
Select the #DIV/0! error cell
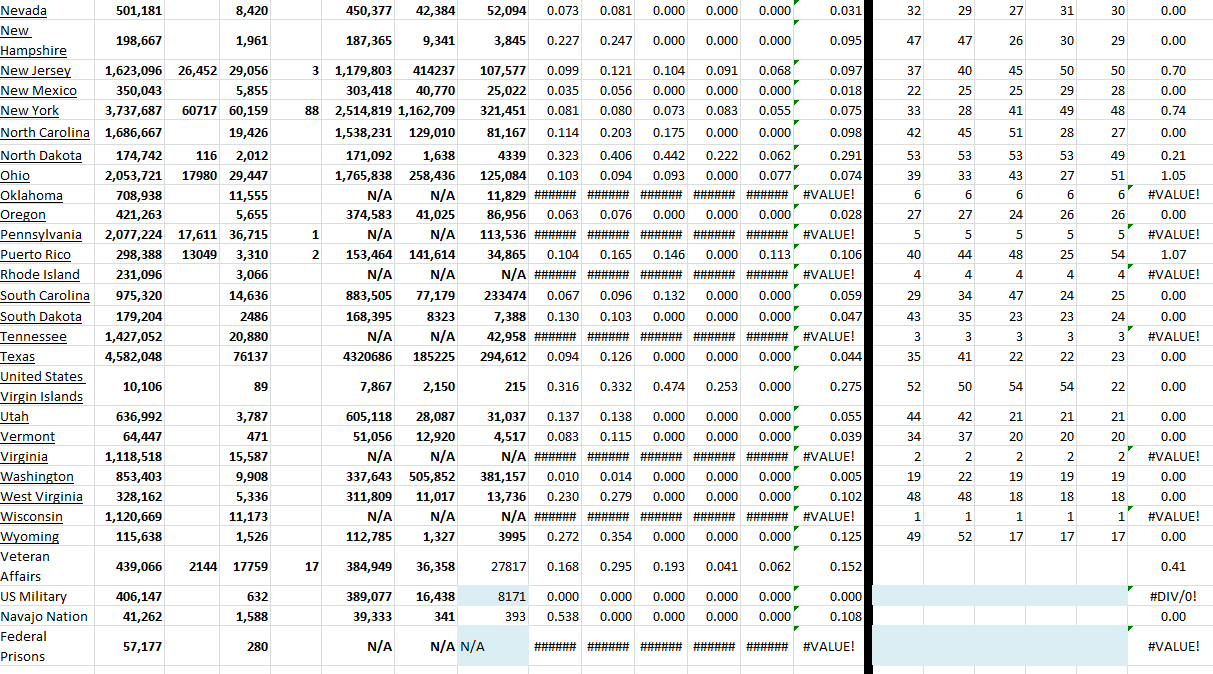1175,597
